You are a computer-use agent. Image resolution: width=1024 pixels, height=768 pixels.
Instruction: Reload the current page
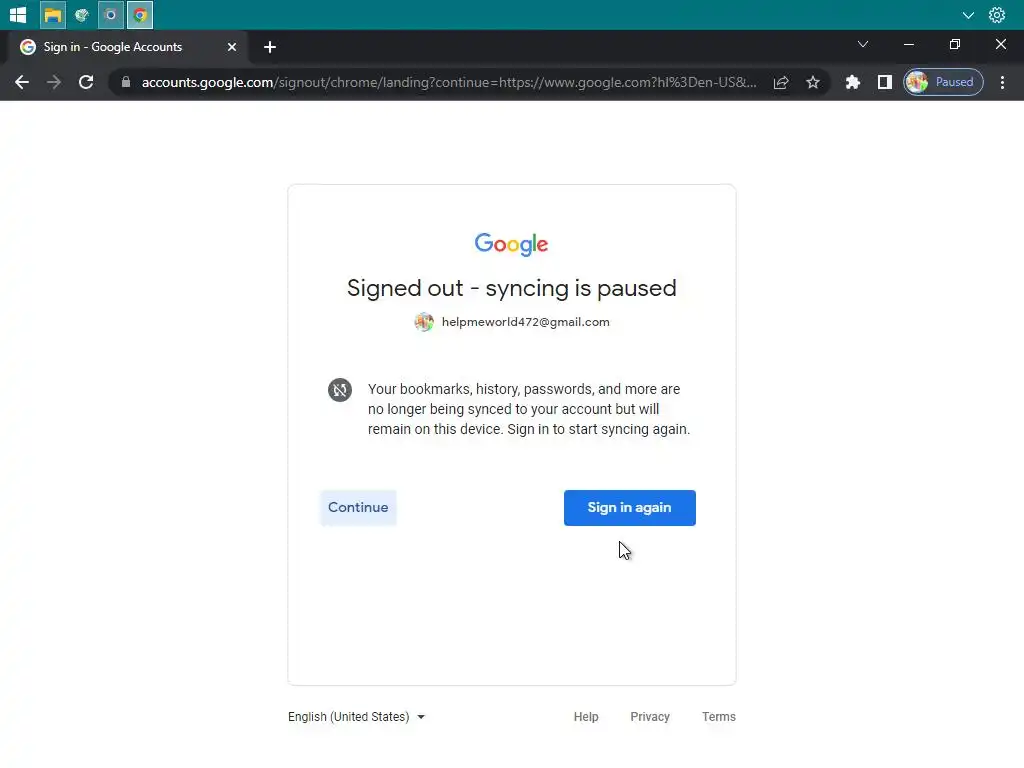click(x=86, y=82)
